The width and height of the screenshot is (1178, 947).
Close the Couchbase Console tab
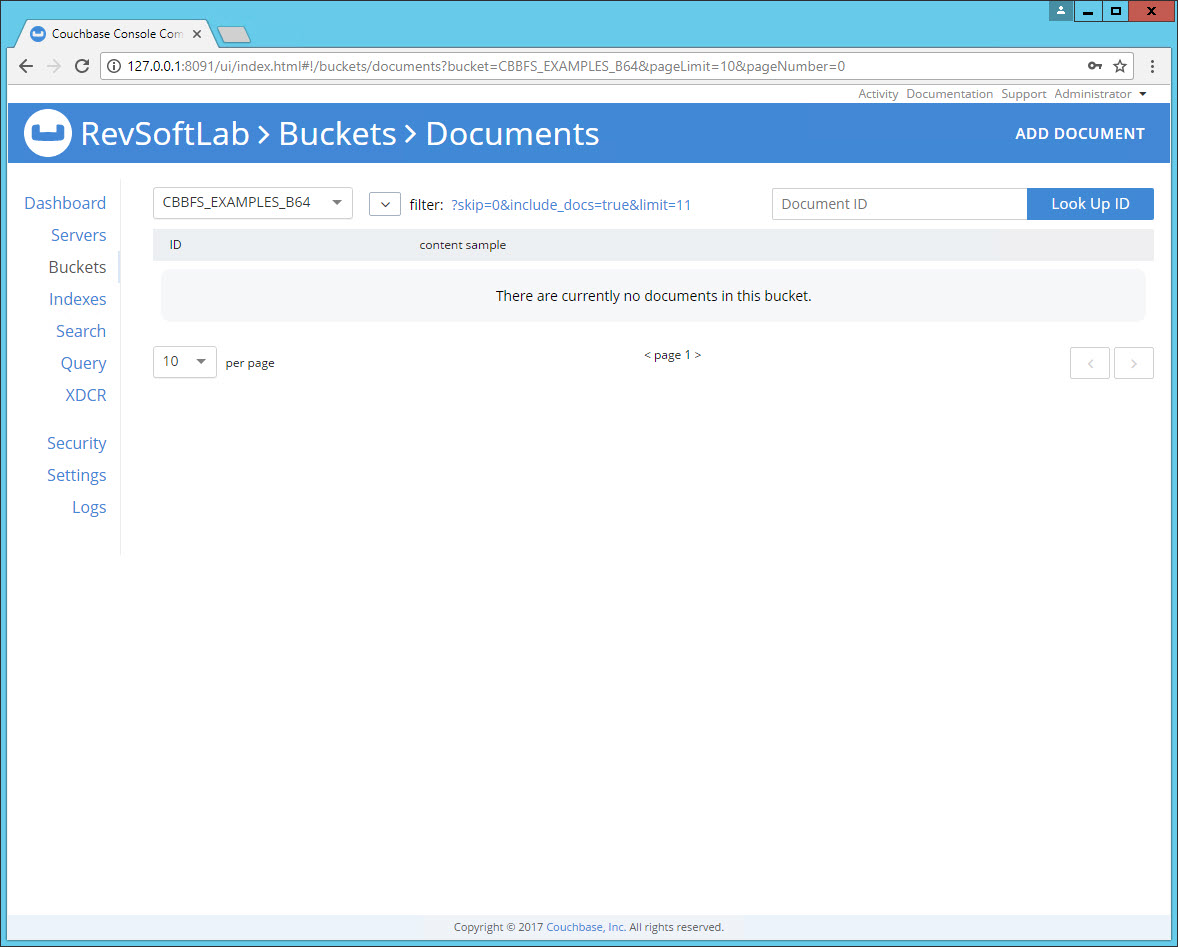tap(197, 34)
